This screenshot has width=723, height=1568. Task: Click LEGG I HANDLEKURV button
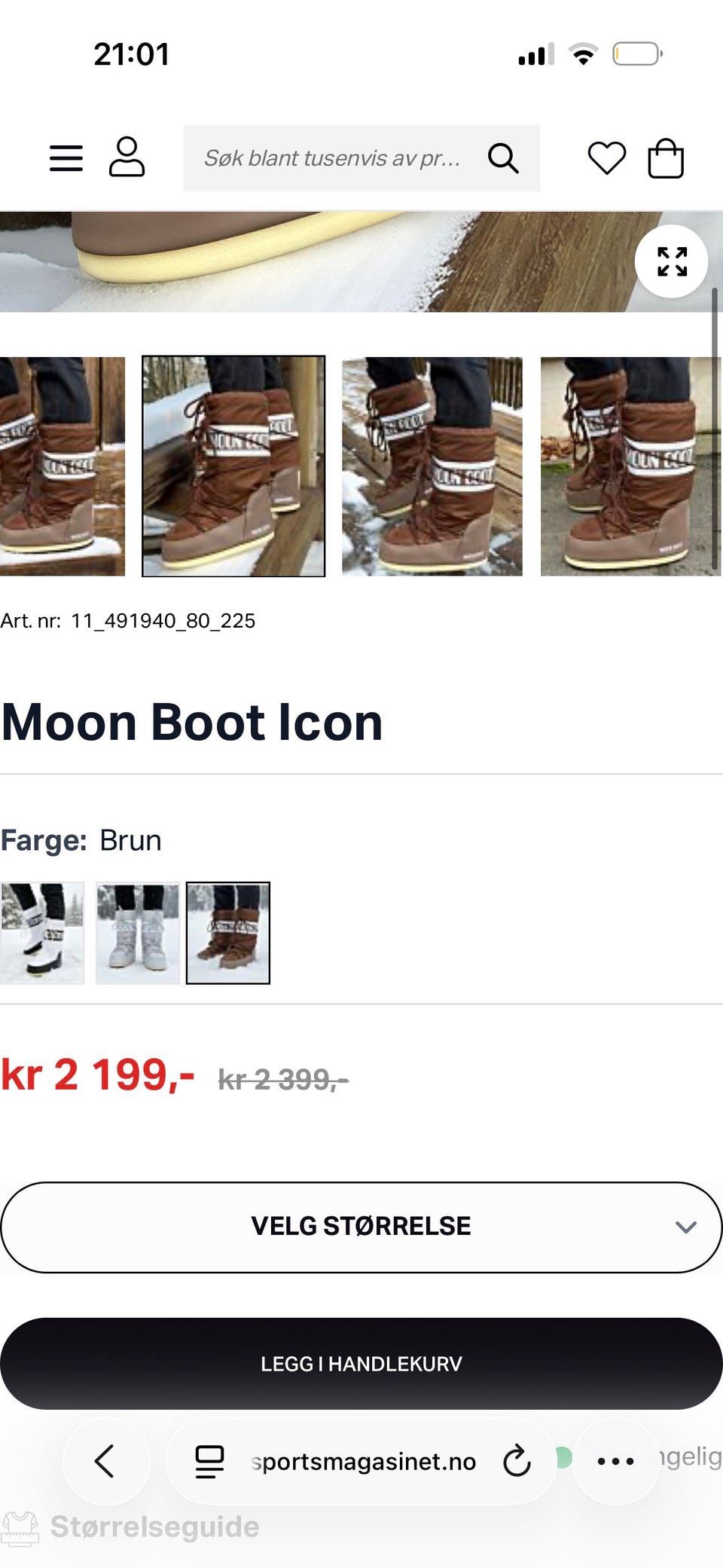(x=361, y=1363)
